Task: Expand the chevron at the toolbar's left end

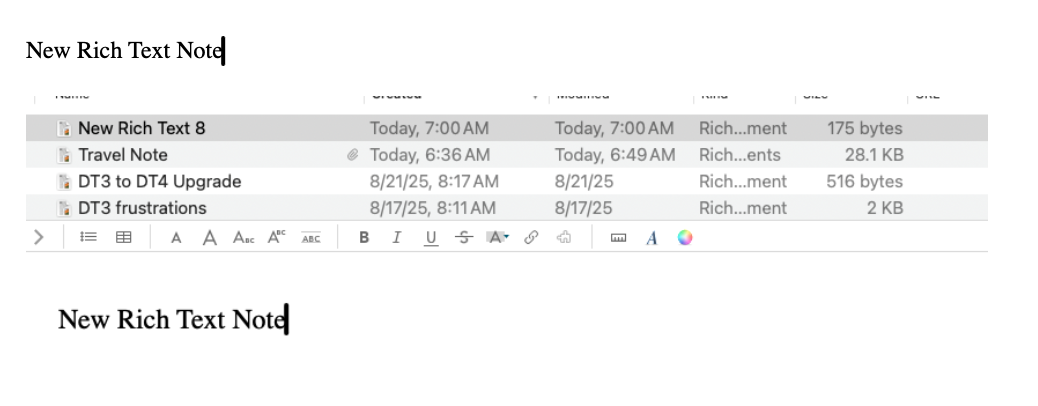Action: [x=39, y=238]
